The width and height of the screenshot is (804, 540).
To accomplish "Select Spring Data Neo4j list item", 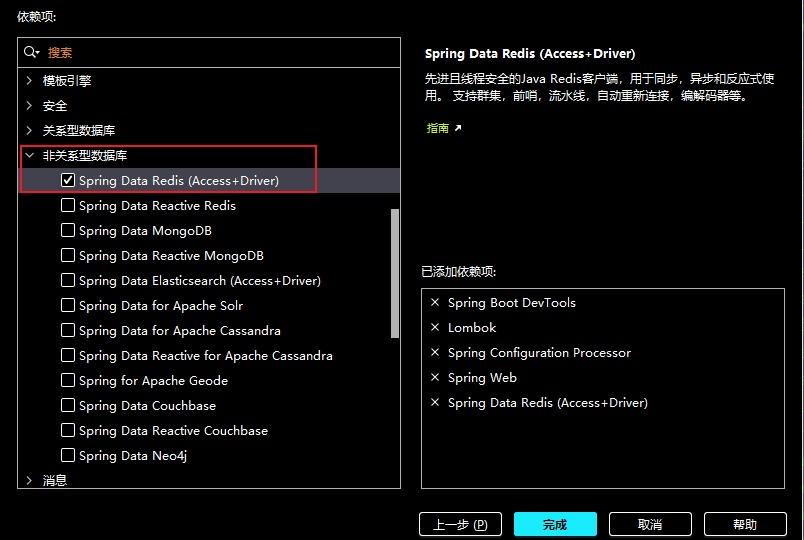I will 133,456.
